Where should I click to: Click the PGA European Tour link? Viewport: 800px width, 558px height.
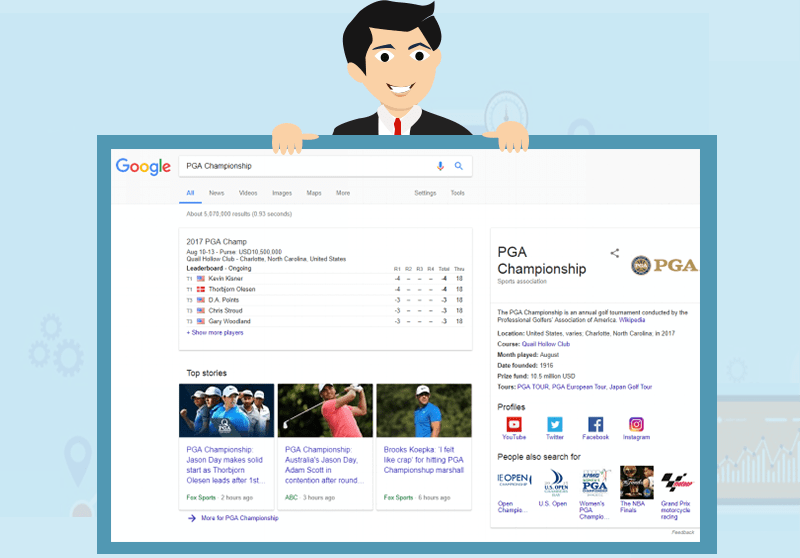(579, 387)
